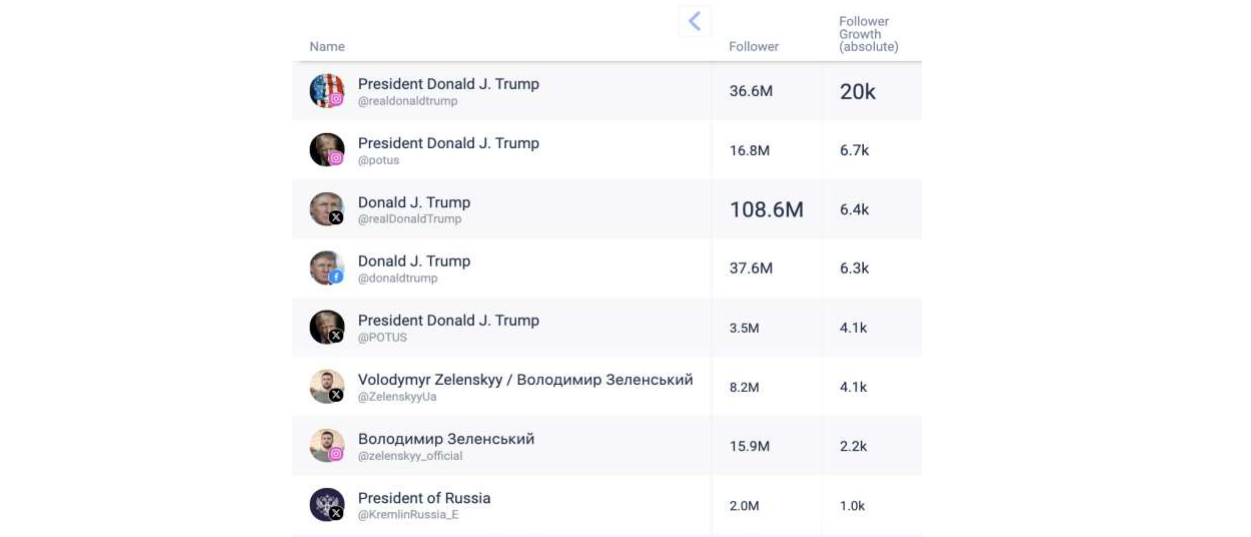
Task: Click the @realdonaldtrump Instagram profile avatar
Action: (x=327, y=91)
